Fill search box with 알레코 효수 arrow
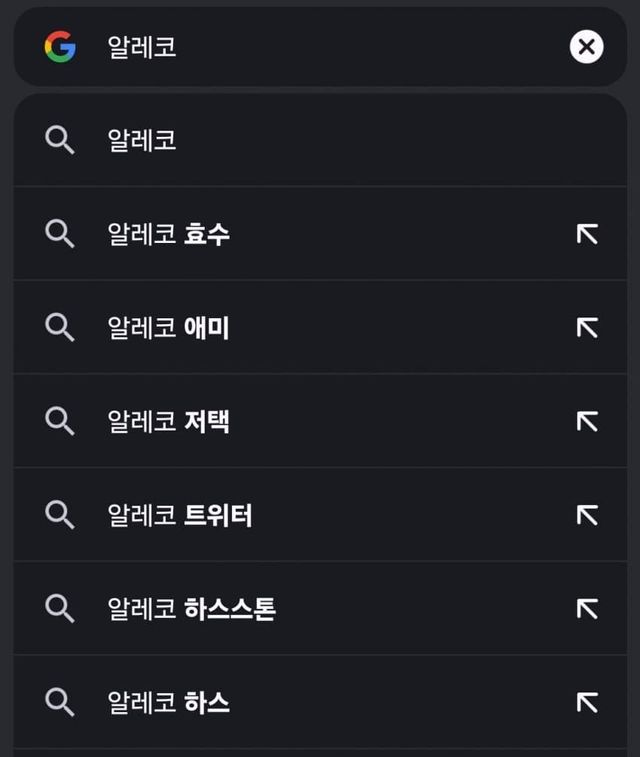The width and height of the screenshot is (640, 757). click(587, 234)
